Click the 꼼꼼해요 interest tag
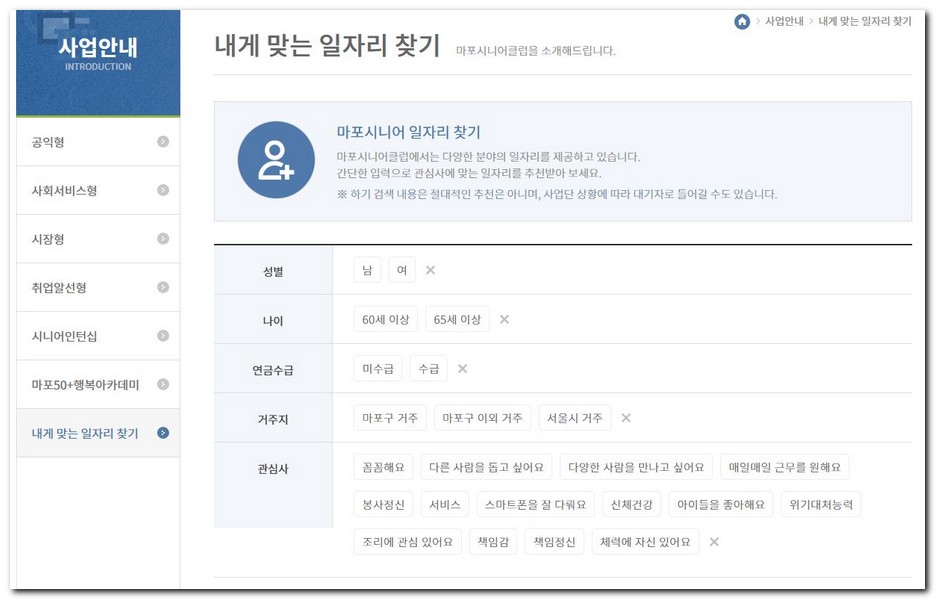Screen dimensions: 936x600 383,466
